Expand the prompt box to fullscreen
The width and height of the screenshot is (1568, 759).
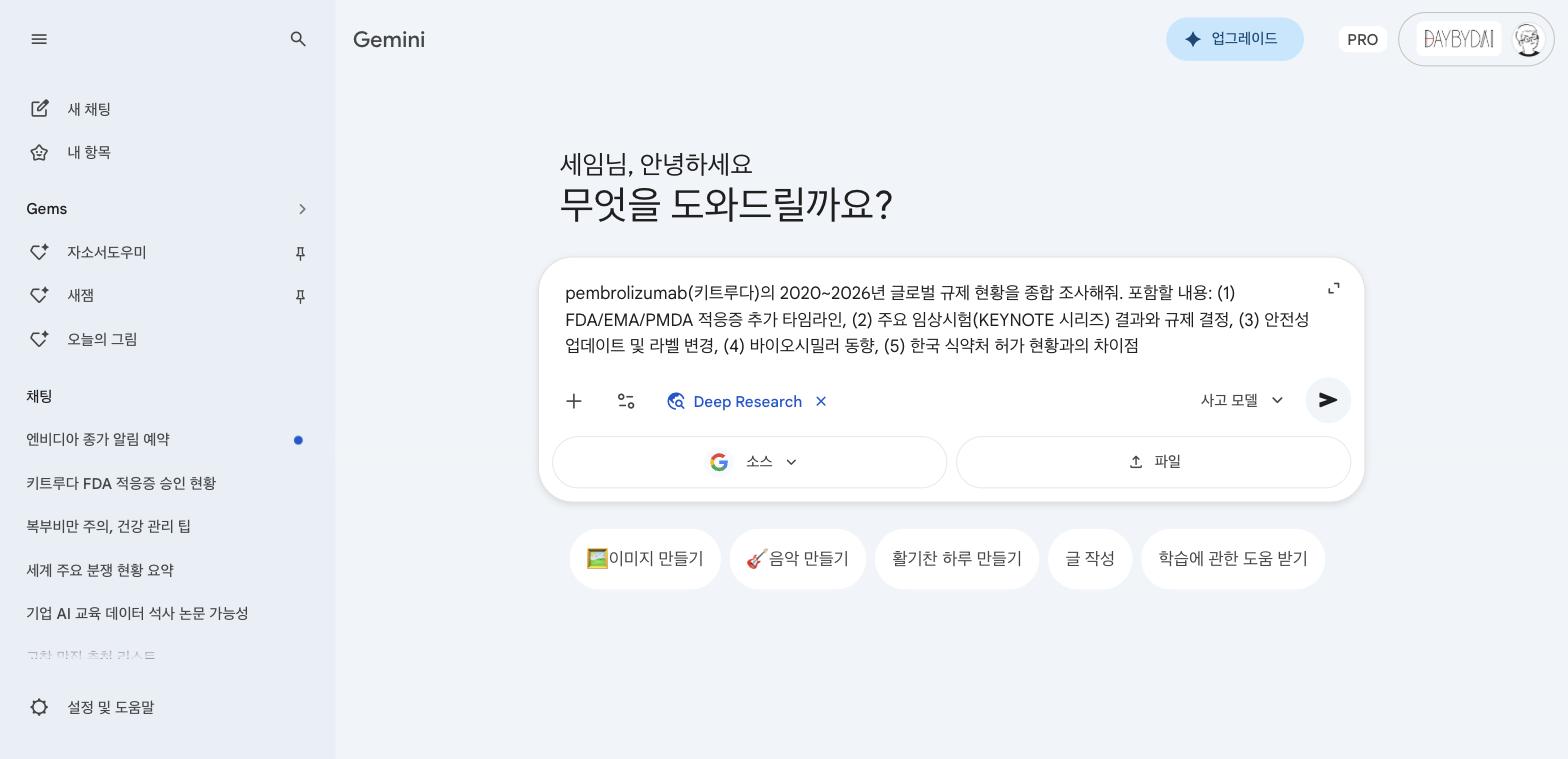1333,288
